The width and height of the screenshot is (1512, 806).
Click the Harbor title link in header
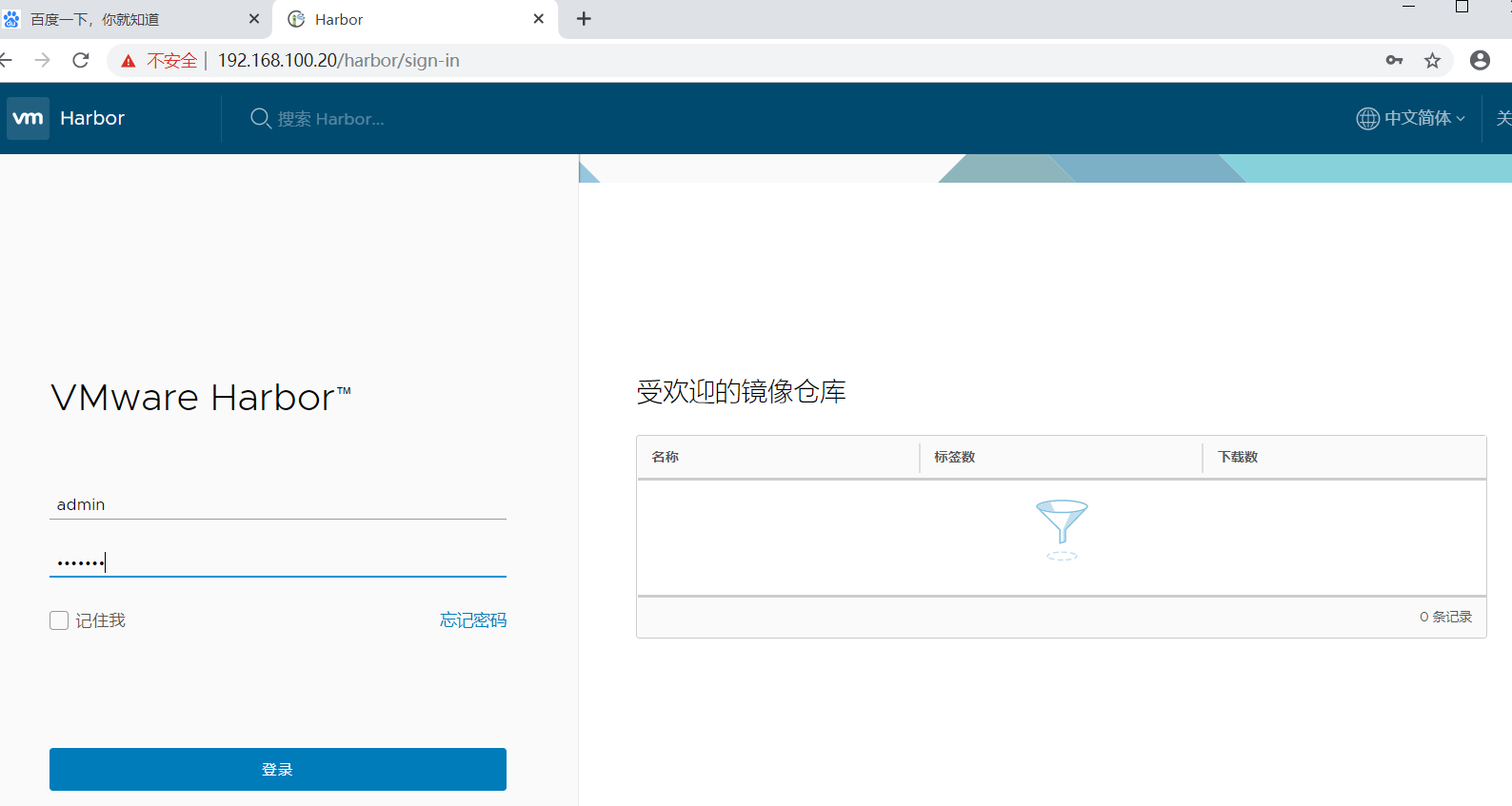92,118
